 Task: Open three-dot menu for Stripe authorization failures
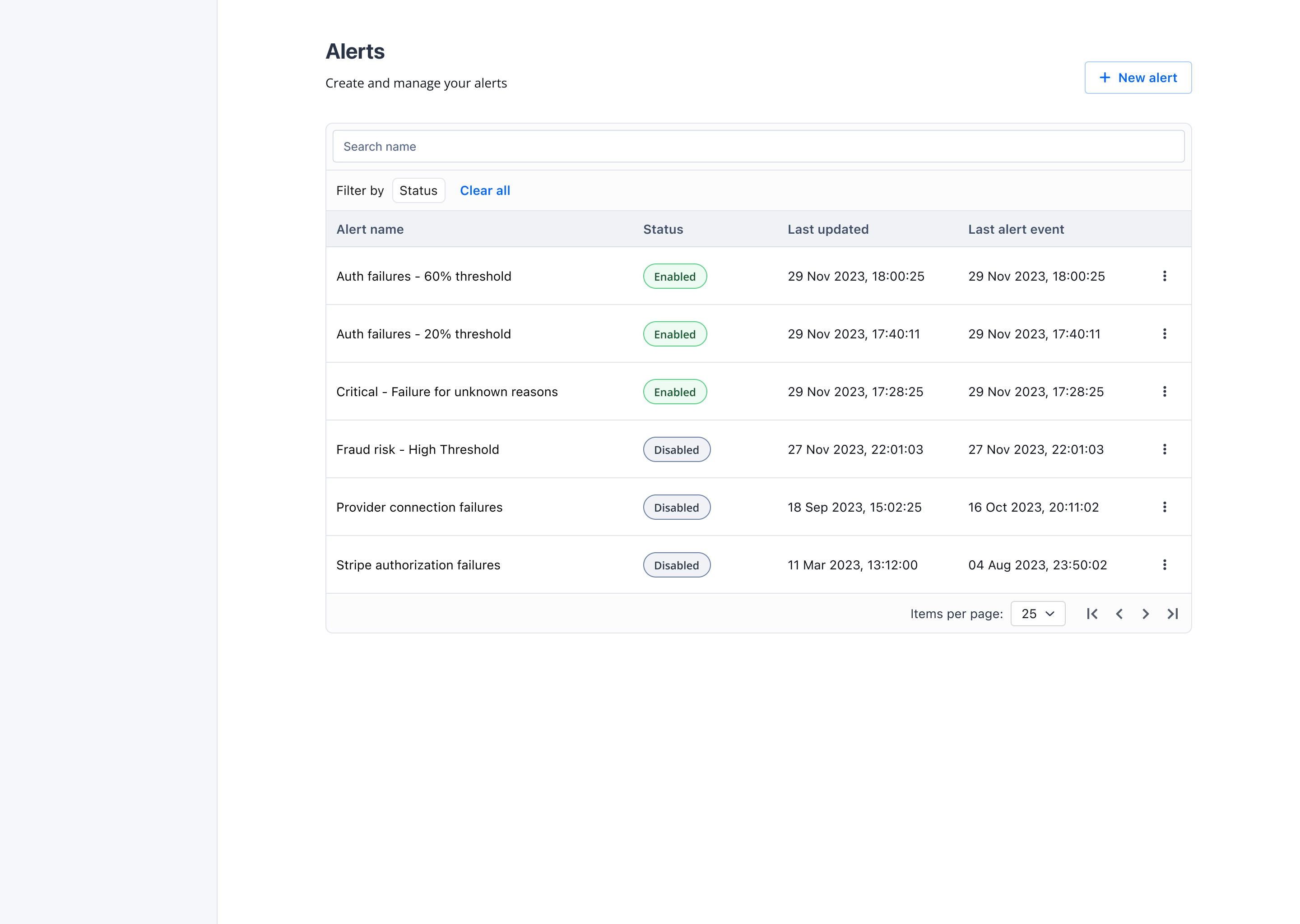point(1164,565)
